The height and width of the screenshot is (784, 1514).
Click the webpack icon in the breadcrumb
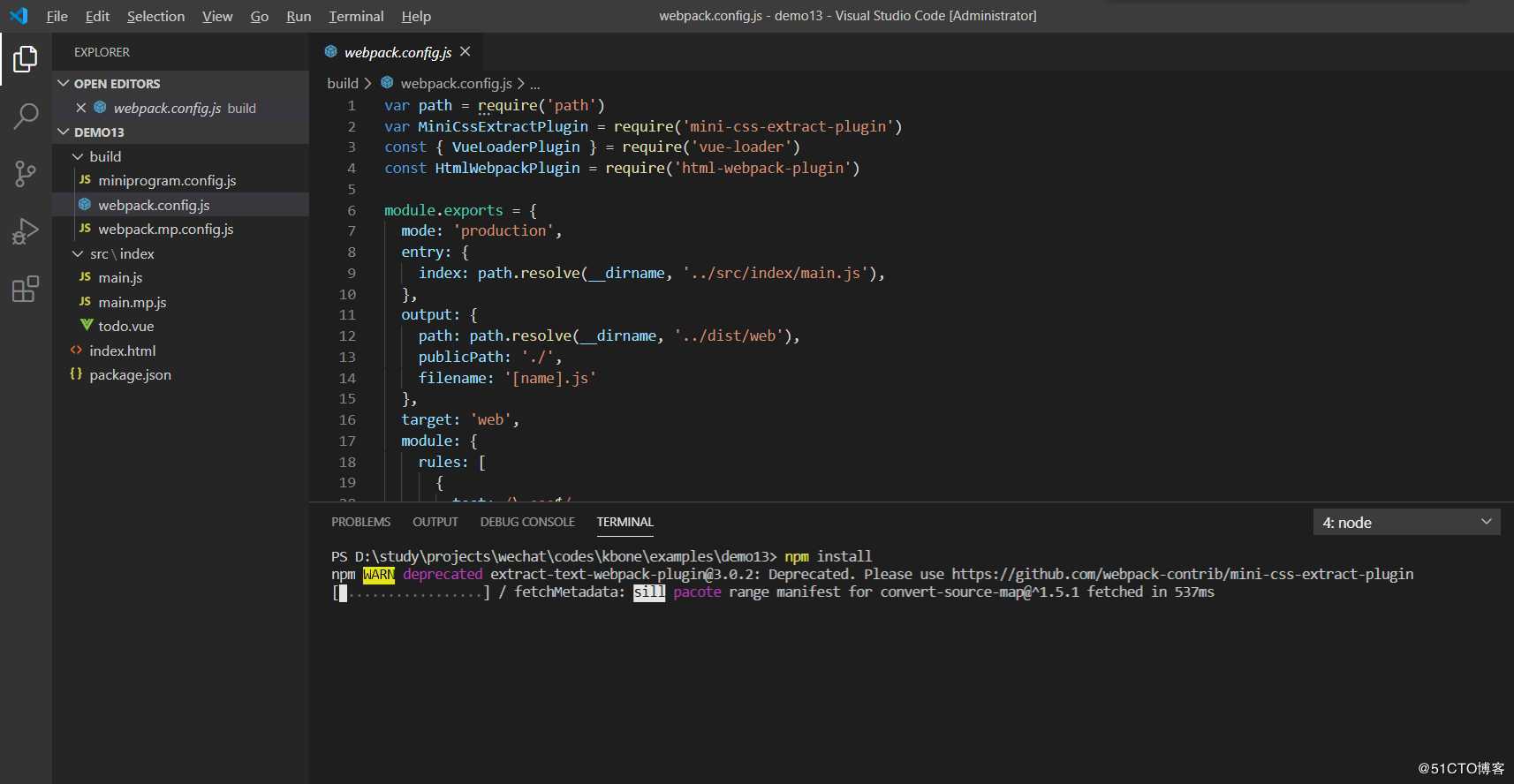tap(387, 83)
